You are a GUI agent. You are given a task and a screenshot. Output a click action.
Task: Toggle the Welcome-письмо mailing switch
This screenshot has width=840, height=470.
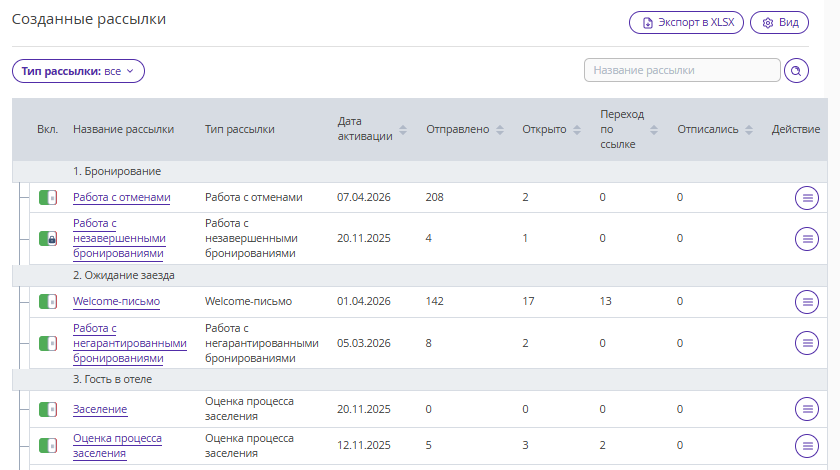point(48,301)
